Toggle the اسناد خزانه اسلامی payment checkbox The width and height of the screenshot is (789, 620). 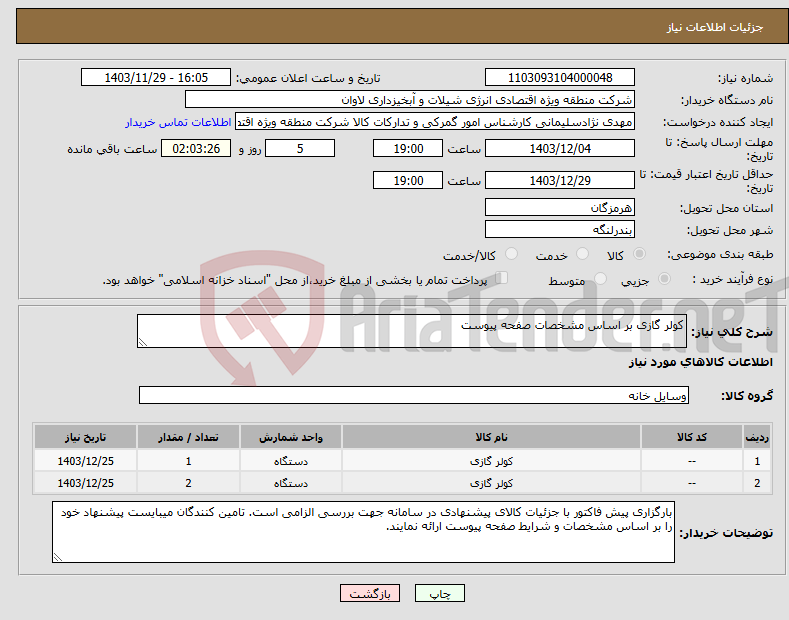pos(502,278)
